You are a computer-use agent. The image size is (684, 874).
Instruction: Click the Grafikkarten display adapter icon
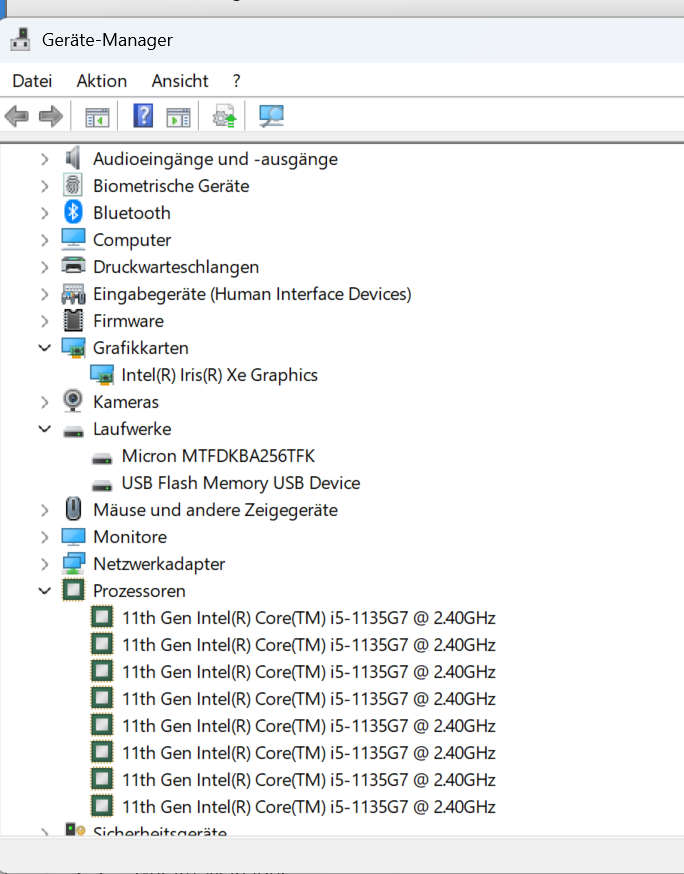click(x=73, y=348)
